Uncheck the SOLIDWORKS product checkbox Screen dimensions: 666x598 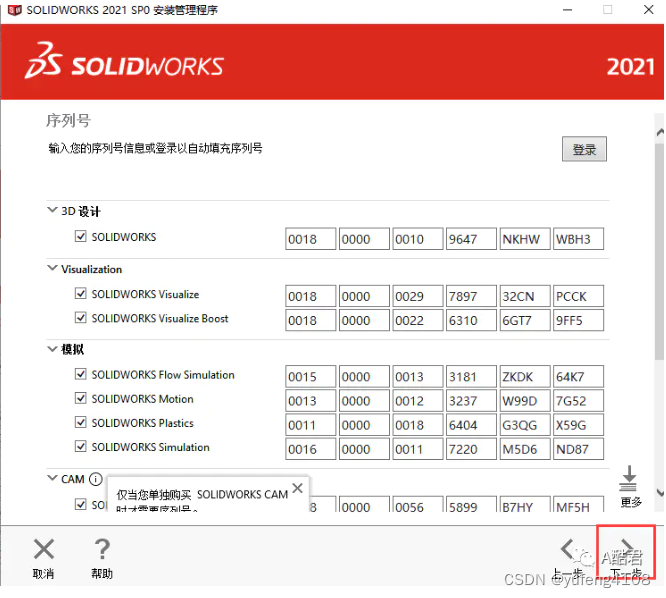pos(81,236)
